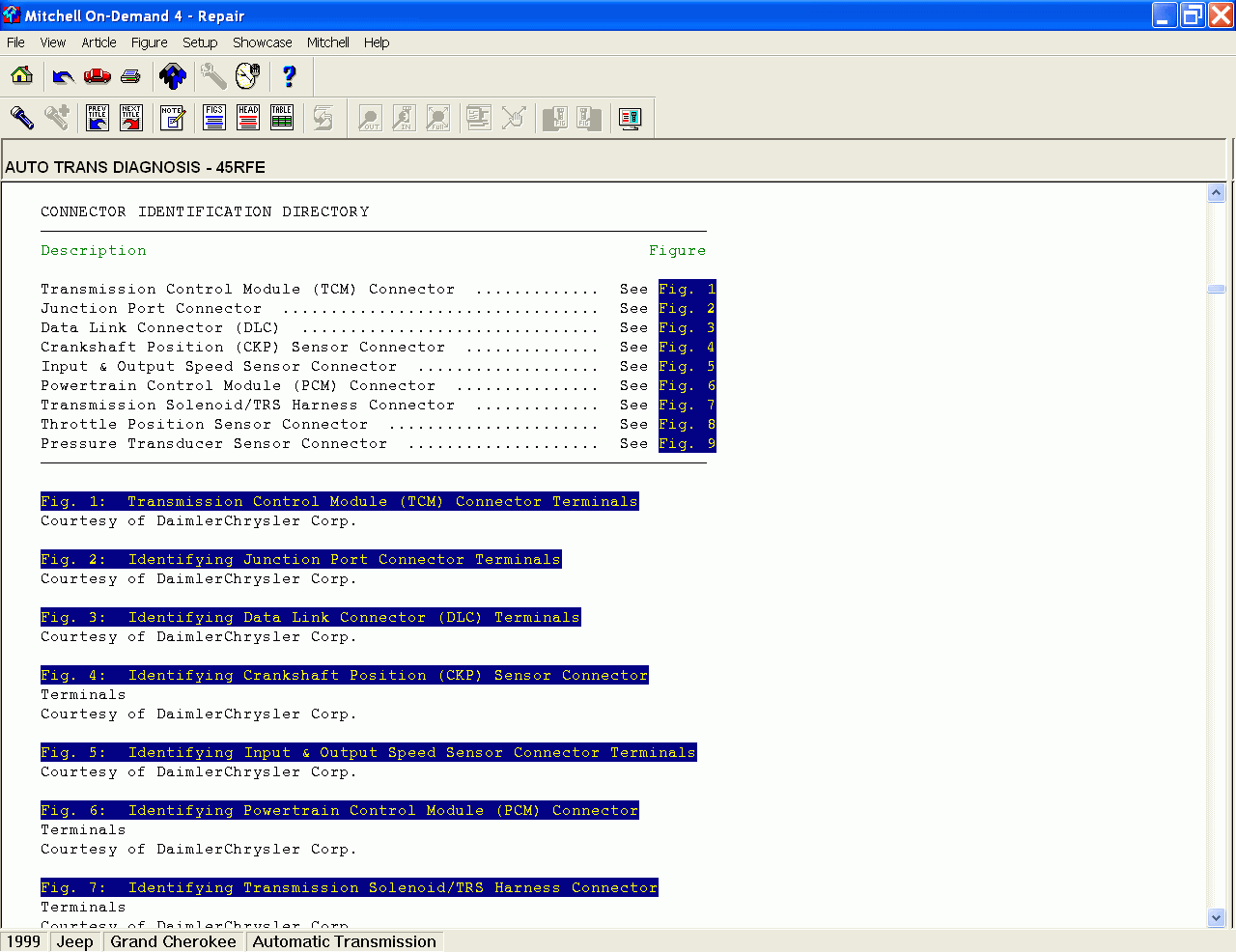Click the CONNECTOR IDENTIFICATION DIRECTORY title

click(x=205, y=211)
